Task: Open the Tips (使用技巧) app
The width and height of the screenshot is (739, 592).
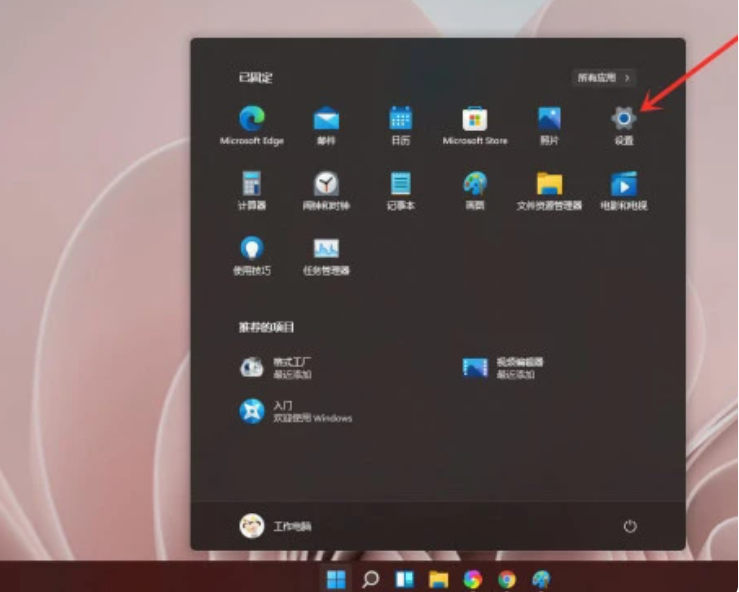Action: pyautogui.click(x=252, y=255)
